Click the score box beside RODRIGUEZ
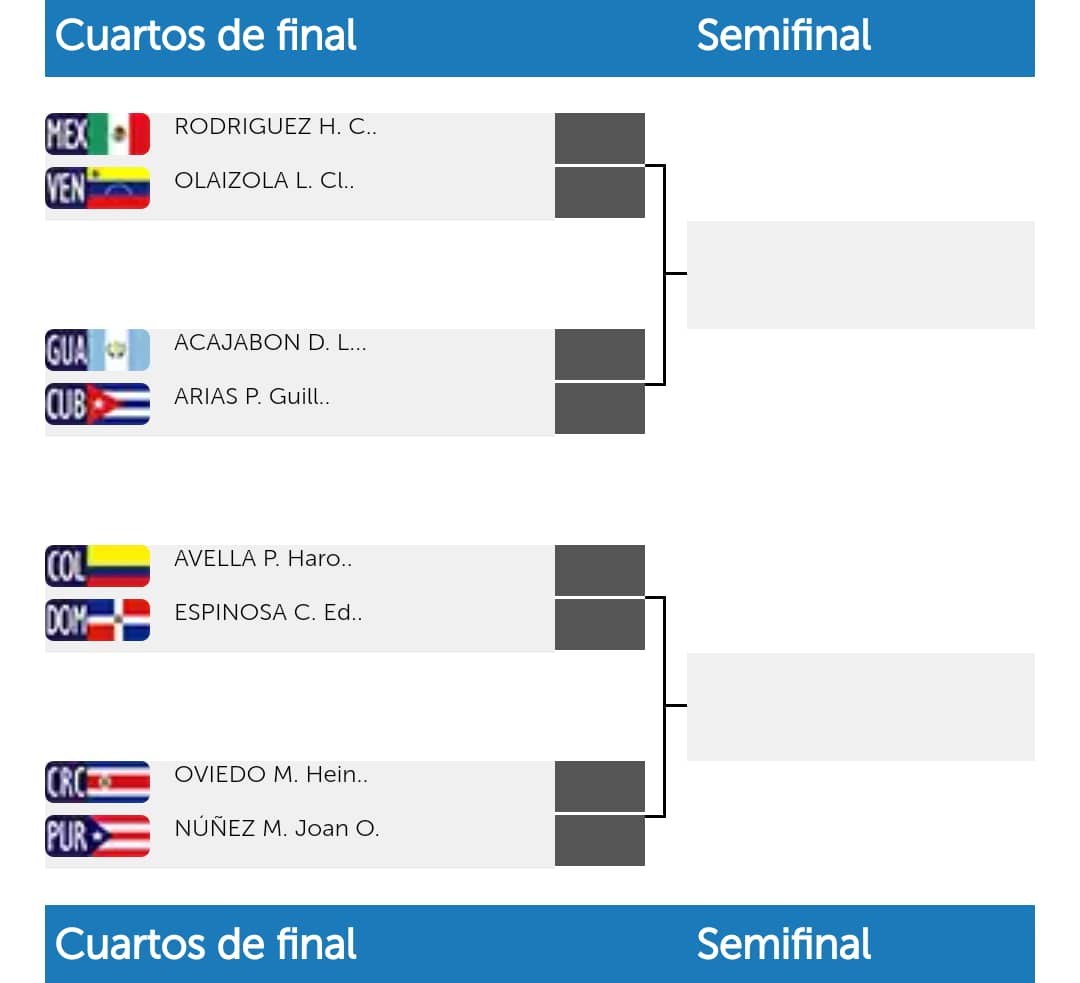 tap(599, 138)
